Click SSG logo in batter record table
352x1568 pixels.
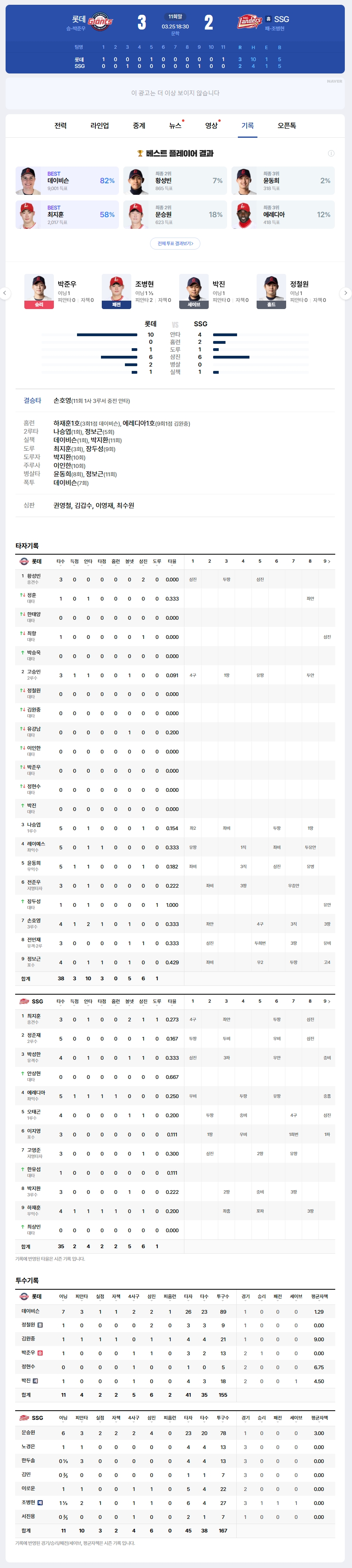tap(24, 1001)
